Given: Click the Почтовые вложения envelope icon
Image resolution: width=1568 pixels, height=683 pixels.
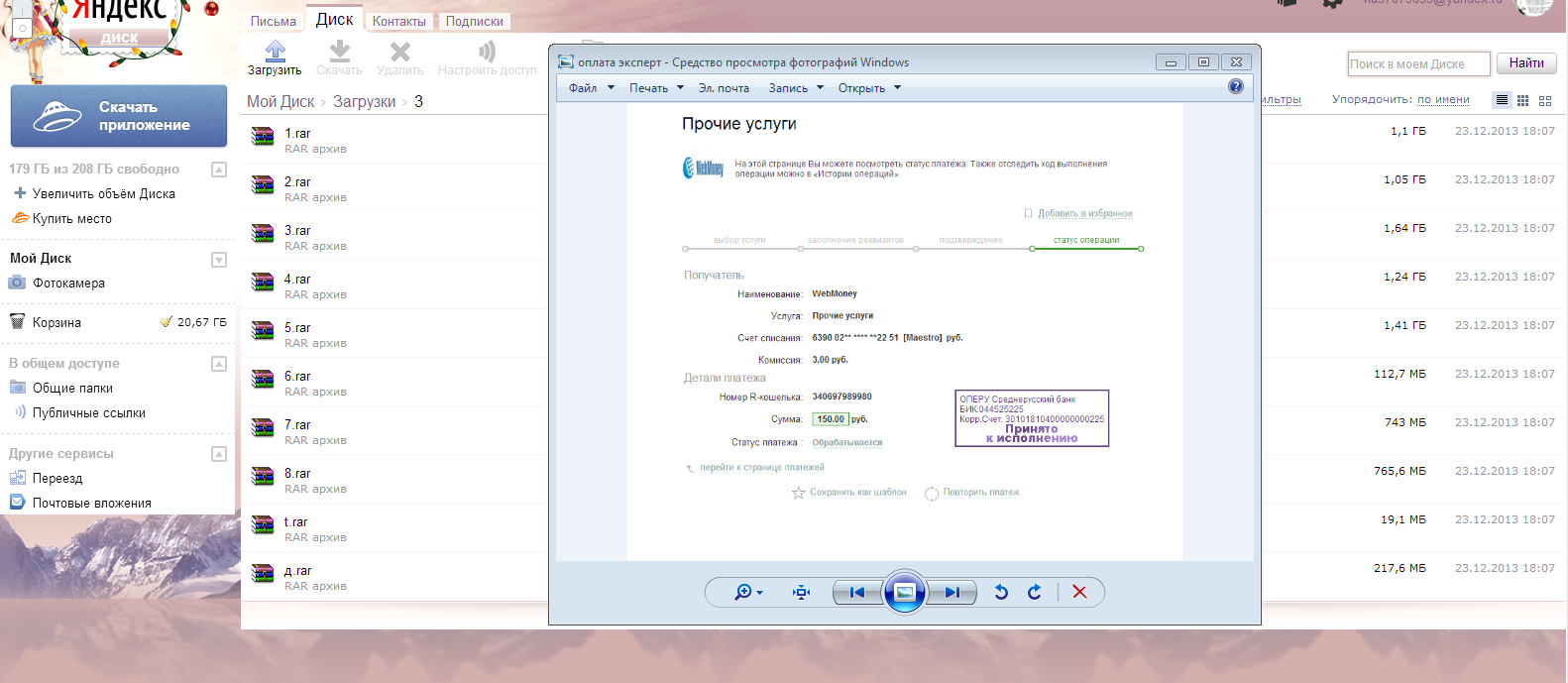Looking at the screenshot, I should [x=17, y=503].
